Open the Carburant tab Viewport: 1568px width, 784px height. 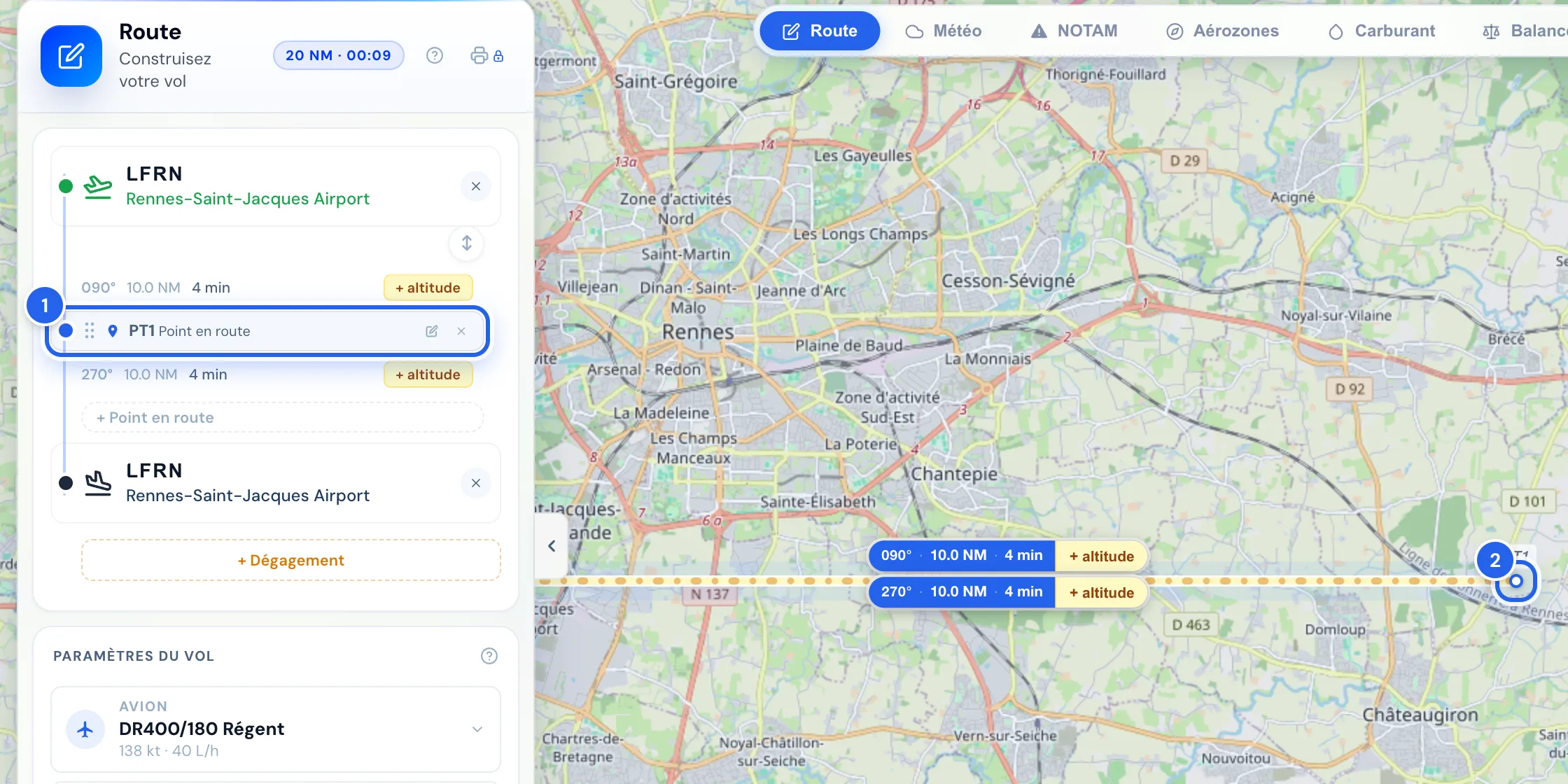point(1382,31)
